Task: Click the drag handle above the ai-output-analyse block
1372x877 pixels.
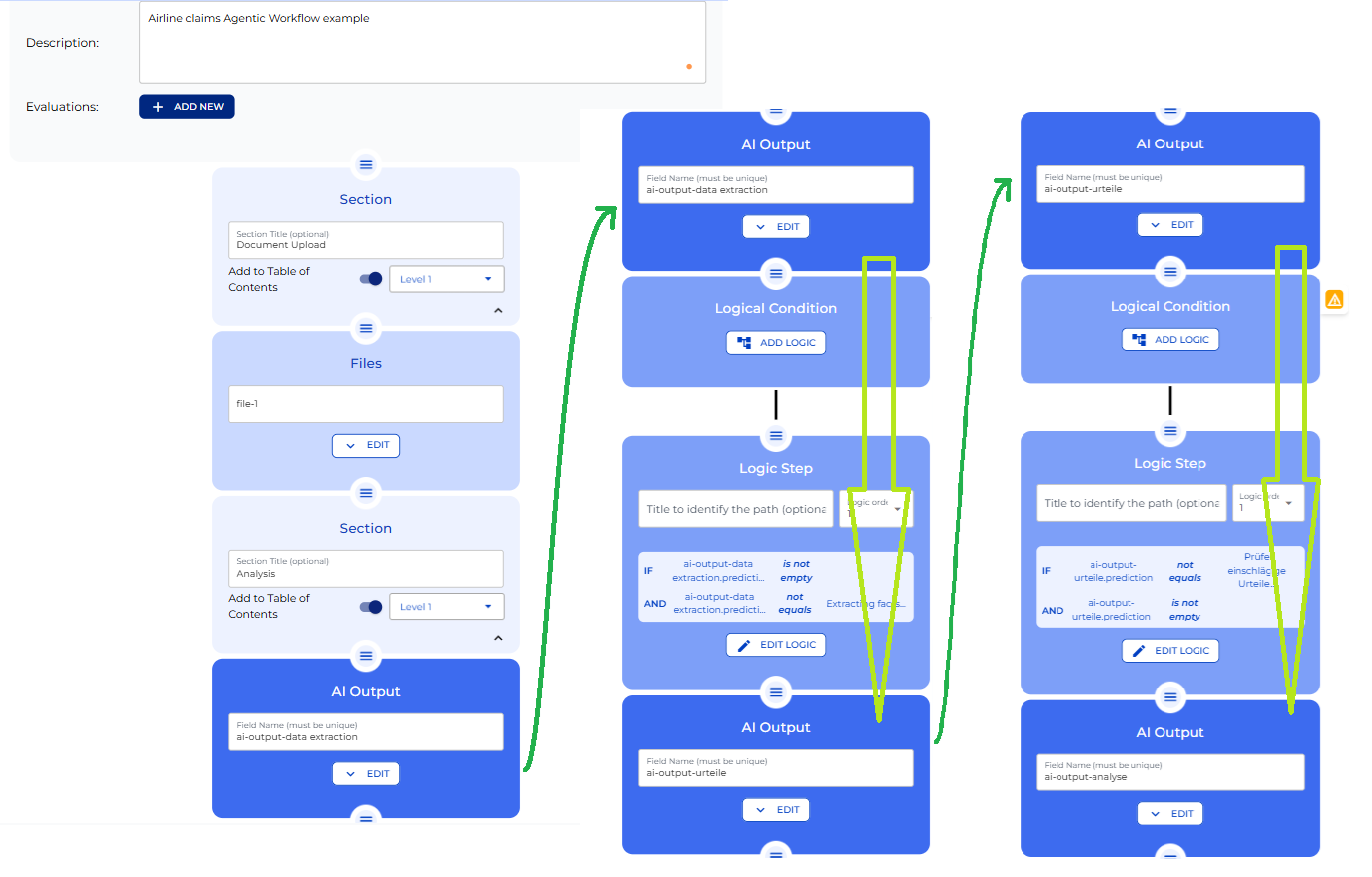Action: click(1170, 697)
